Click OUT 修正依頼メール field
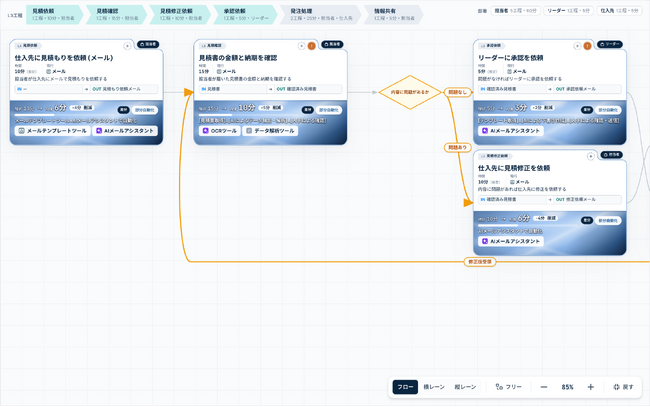The height and width of the screenshot is (407, 650). point(587,200)
